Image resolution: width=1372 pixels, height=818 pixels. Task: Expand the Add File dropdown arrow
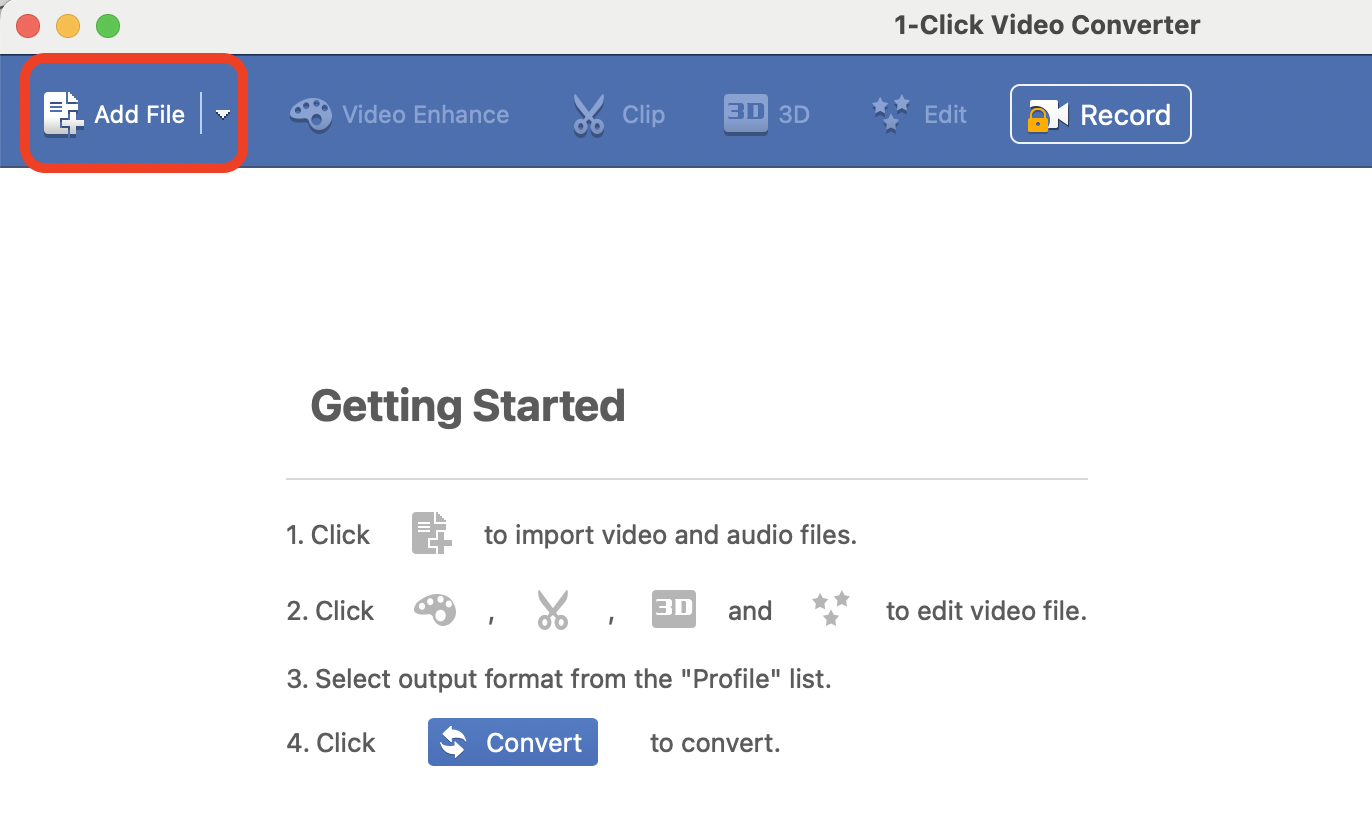pos(223,114)
